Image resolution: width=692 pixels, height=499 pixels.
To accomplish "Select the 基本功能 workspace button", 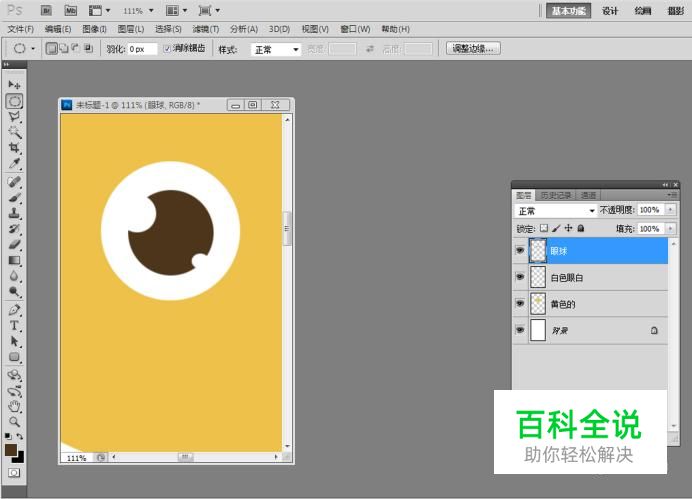I will coord(568,11).
